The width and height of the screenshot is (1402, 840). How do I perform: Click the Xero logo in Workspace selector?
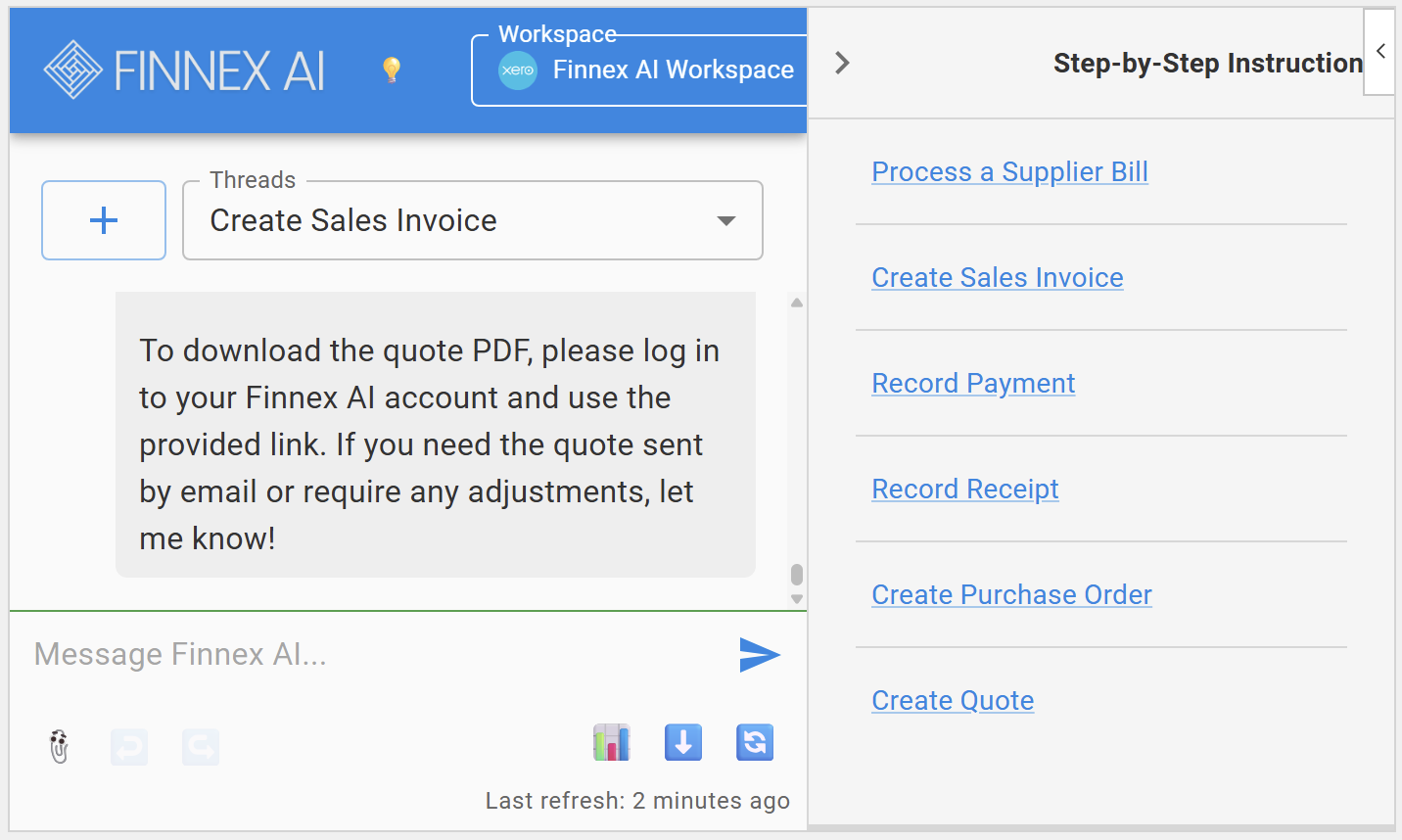(518, 70)
